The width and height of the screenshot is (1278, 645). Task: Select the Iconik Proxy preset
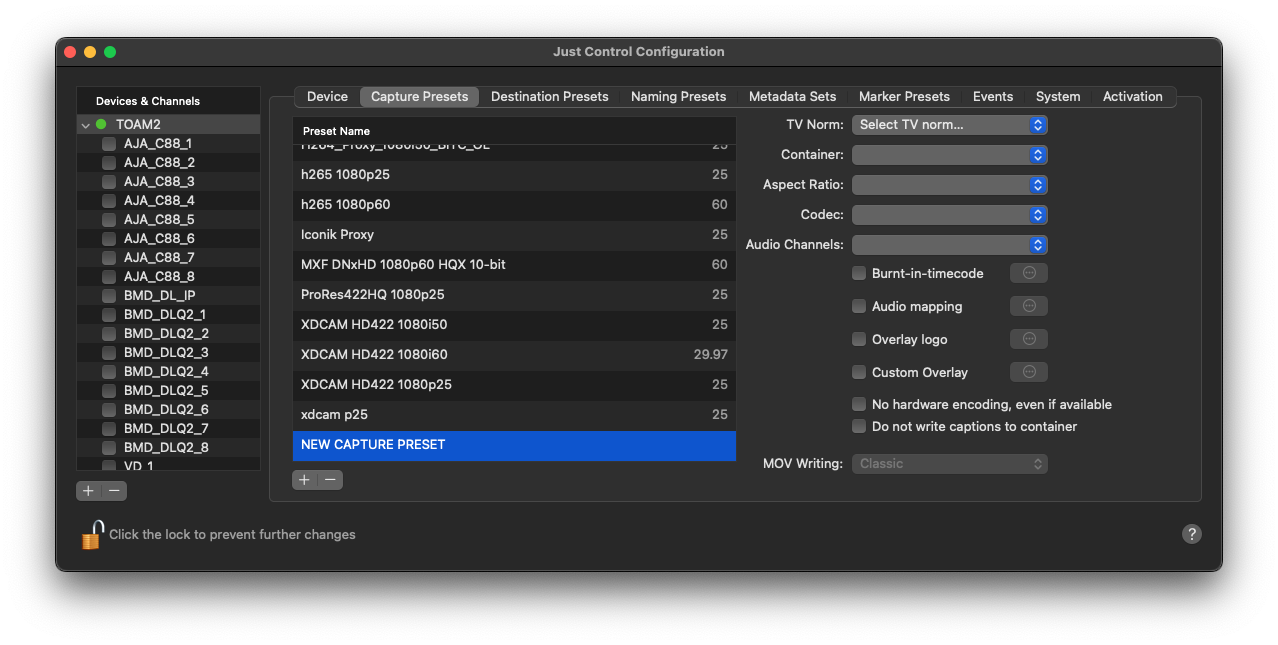point(514,235)
